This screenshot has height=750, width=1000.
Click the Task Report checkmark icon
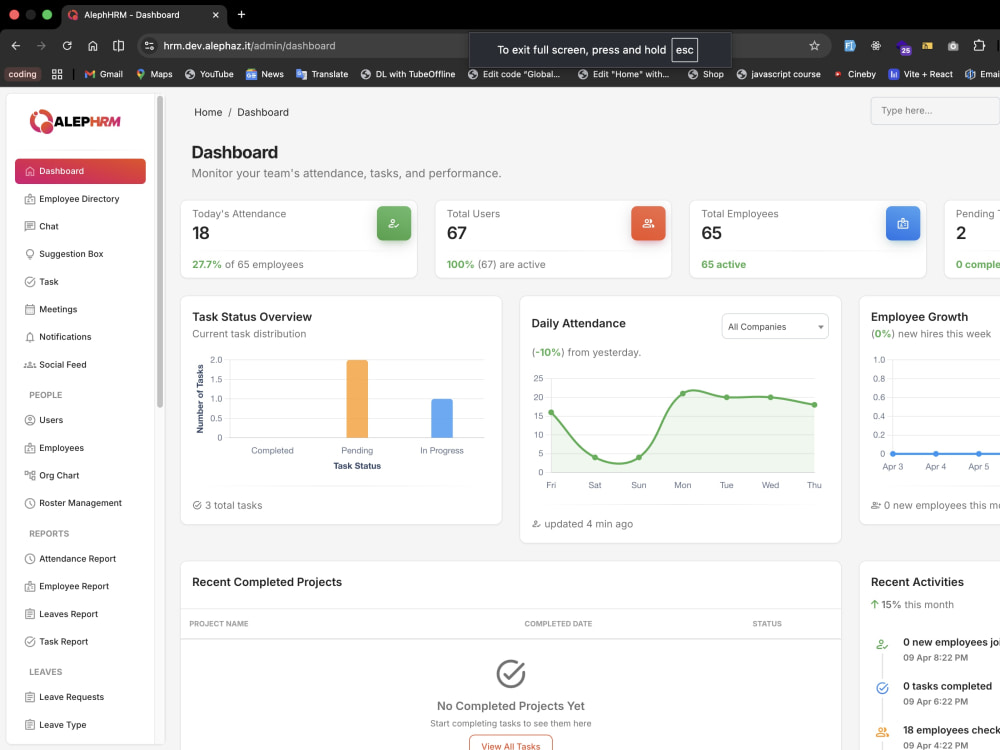pos(29,642)
